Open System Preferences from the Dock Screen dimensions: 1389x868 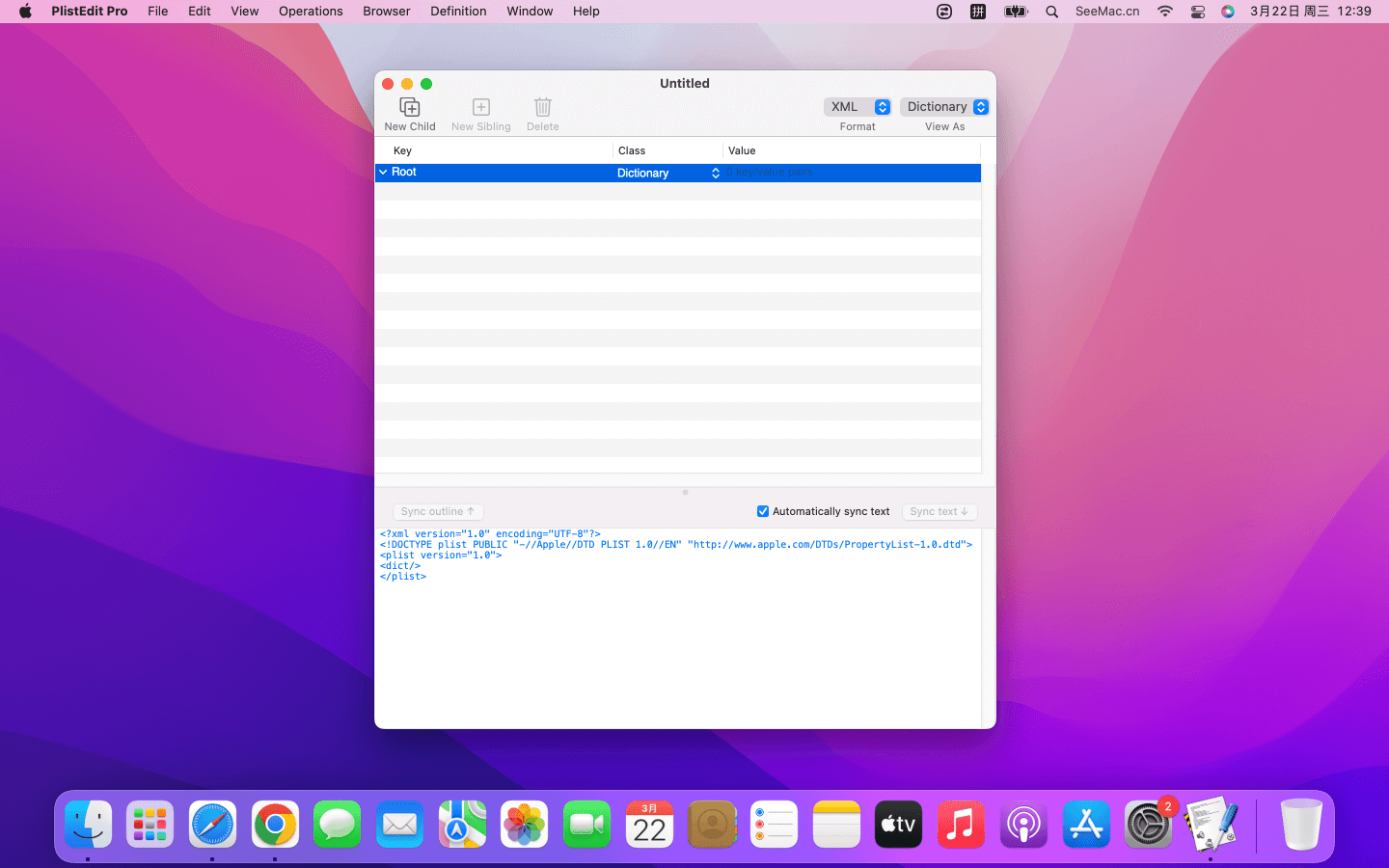(x=1148, y=825)
